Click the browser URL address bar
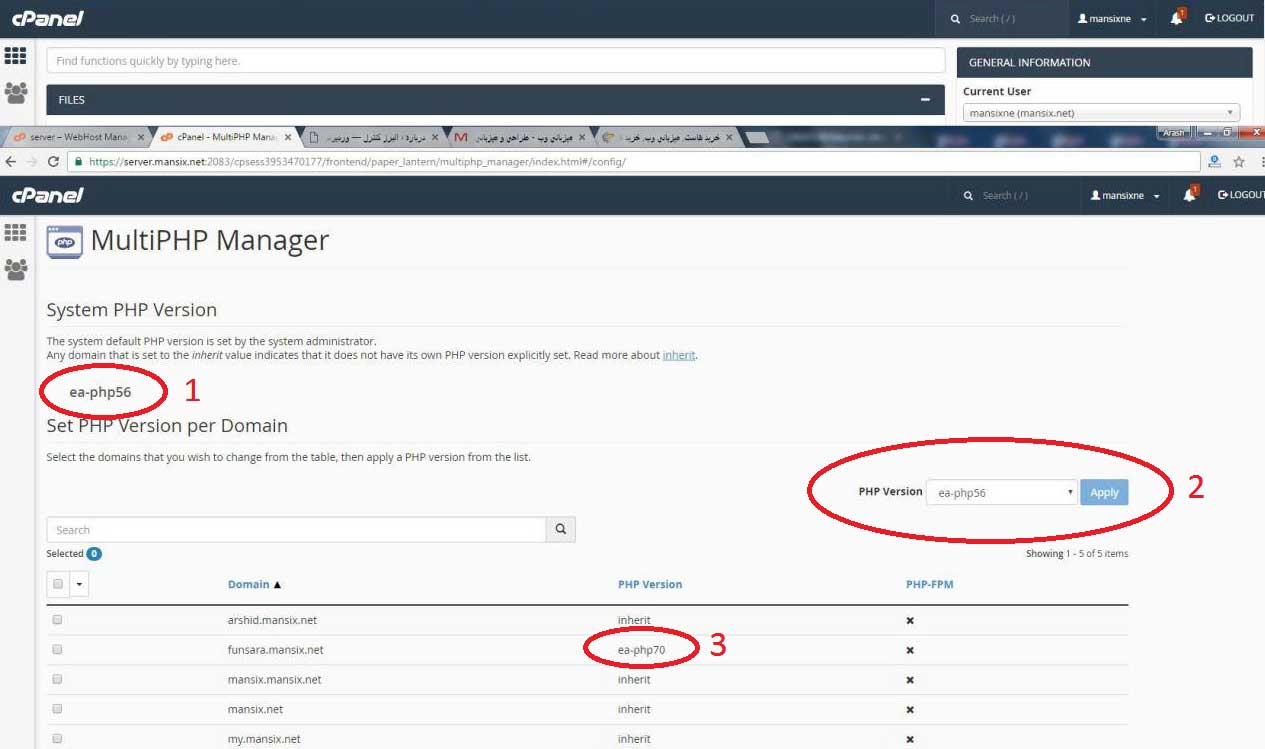Viewport: 1265px width, 749px height. 634,161
